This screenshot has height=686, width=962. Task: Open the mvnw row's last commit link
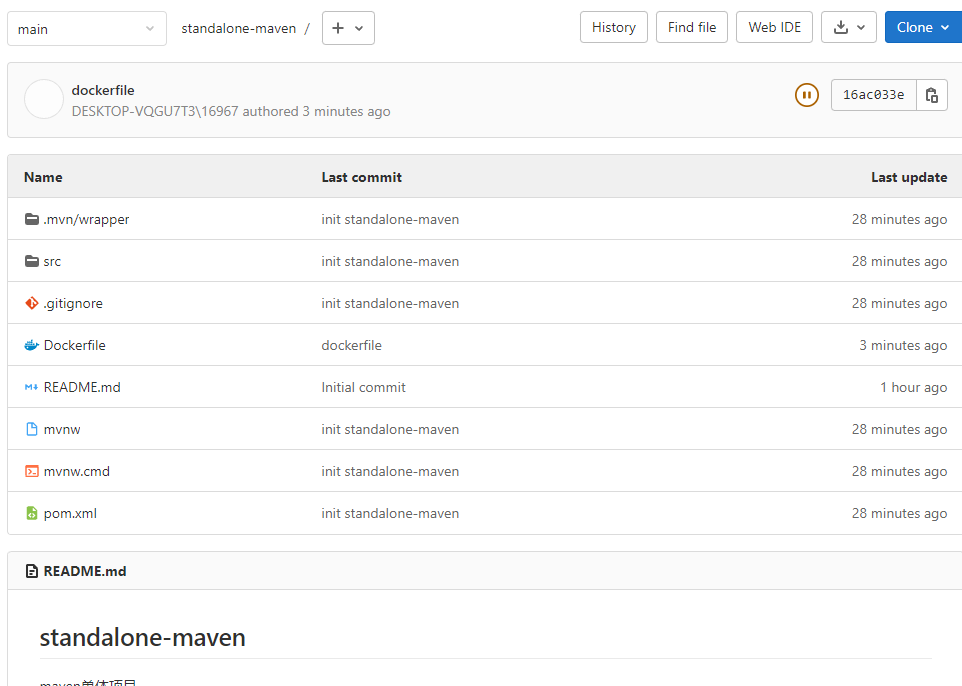[x=390, y=429]
